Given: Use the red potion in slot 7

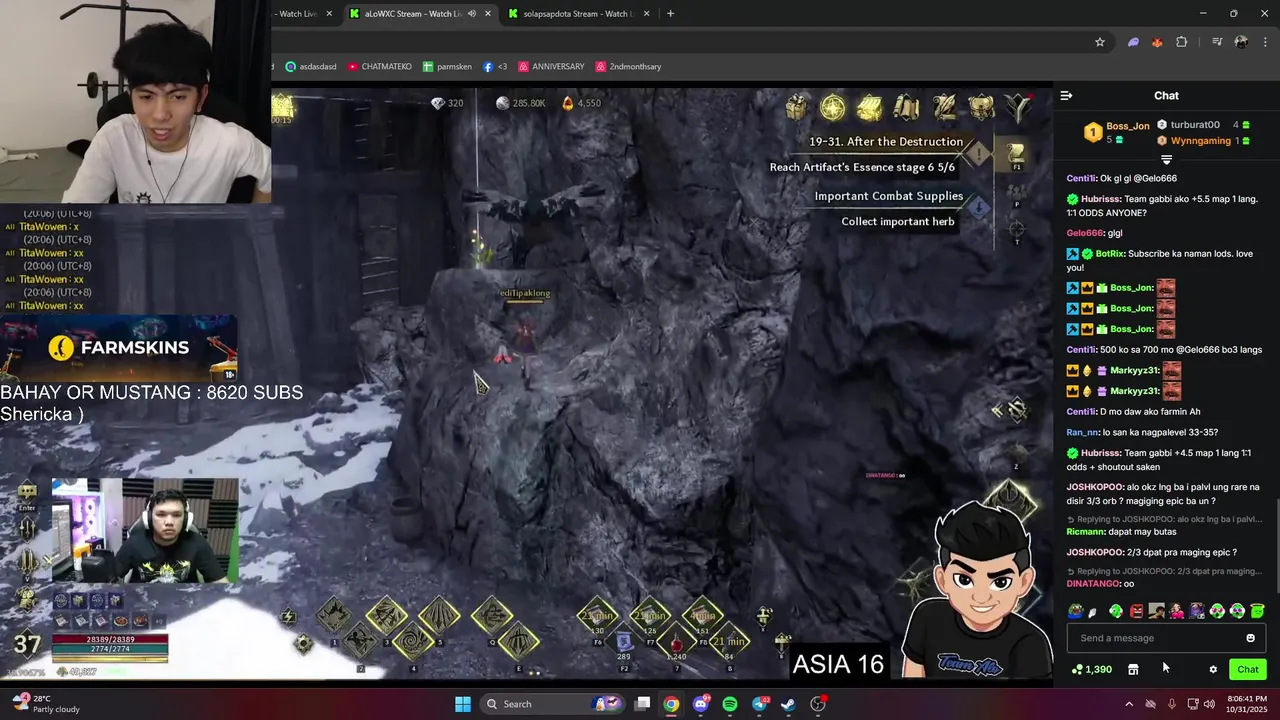Looking at the screenshot, I should click(677, 641).
